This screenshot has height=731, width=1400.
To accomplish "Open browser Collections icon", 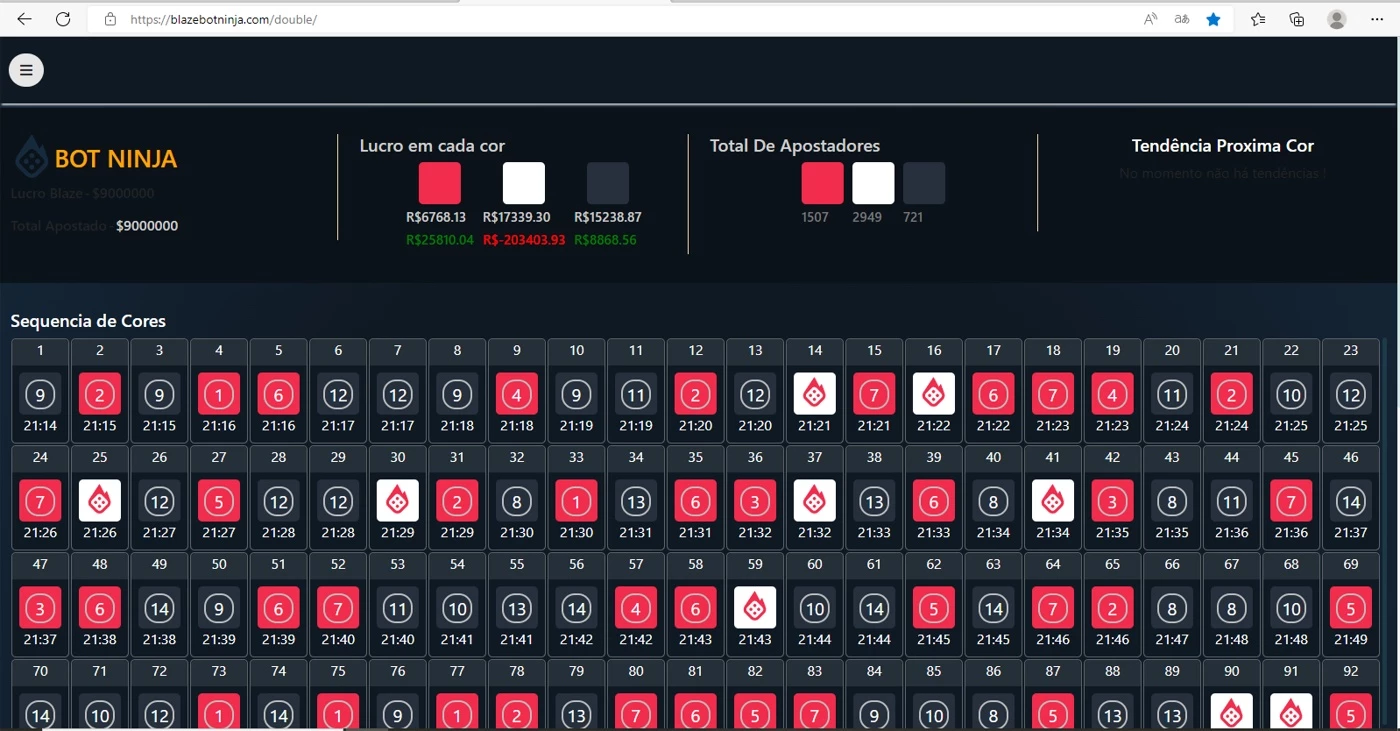I will pyautogui.click(x=1297, y=19).
